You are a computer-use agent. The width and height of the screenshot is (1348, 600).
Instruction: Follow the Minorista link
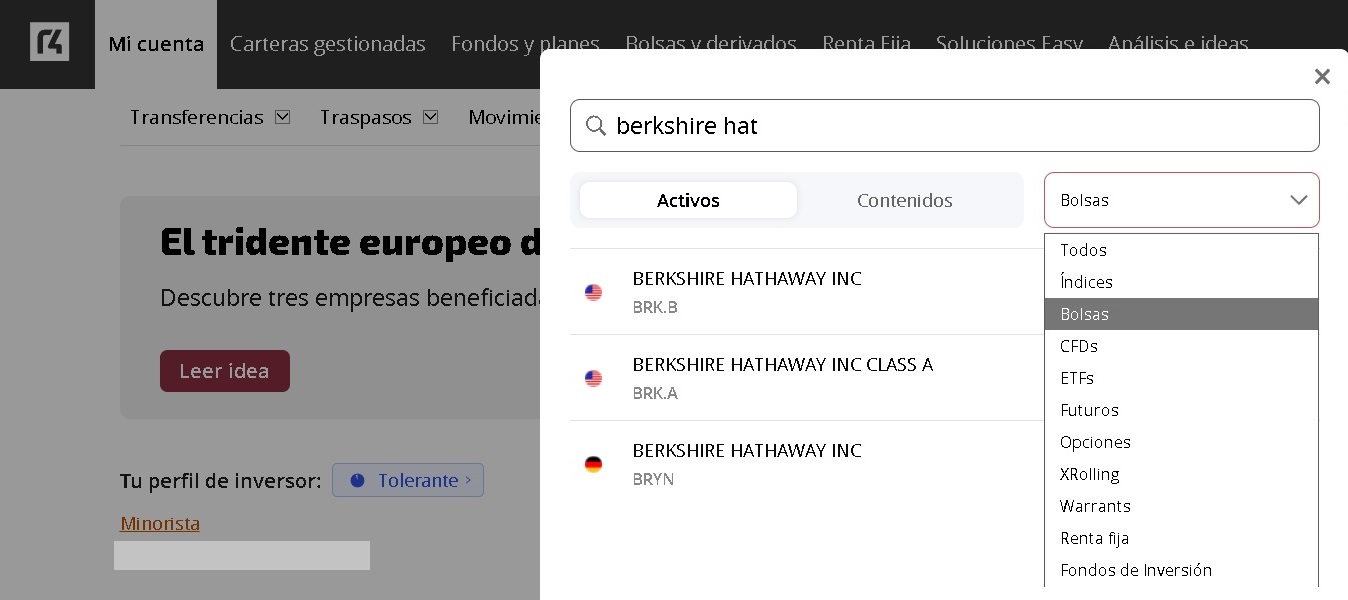(160, 523)
